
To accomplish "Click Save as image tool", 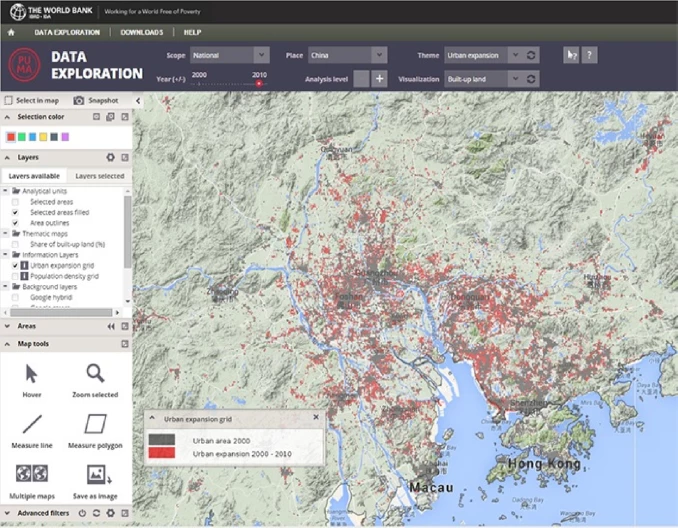I will coord(95,482).
